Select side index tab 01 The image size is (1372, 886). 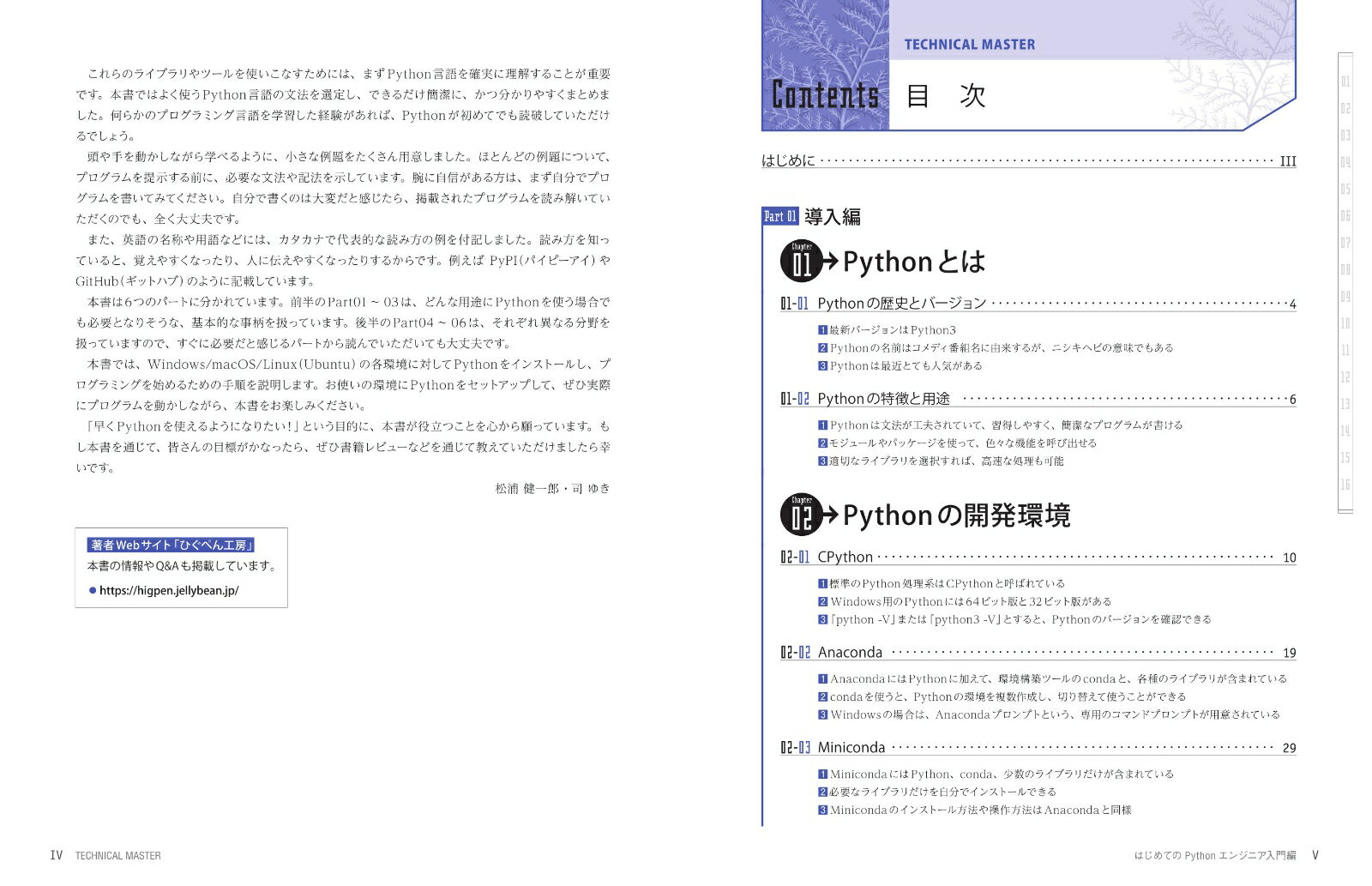click(1345, 81)
